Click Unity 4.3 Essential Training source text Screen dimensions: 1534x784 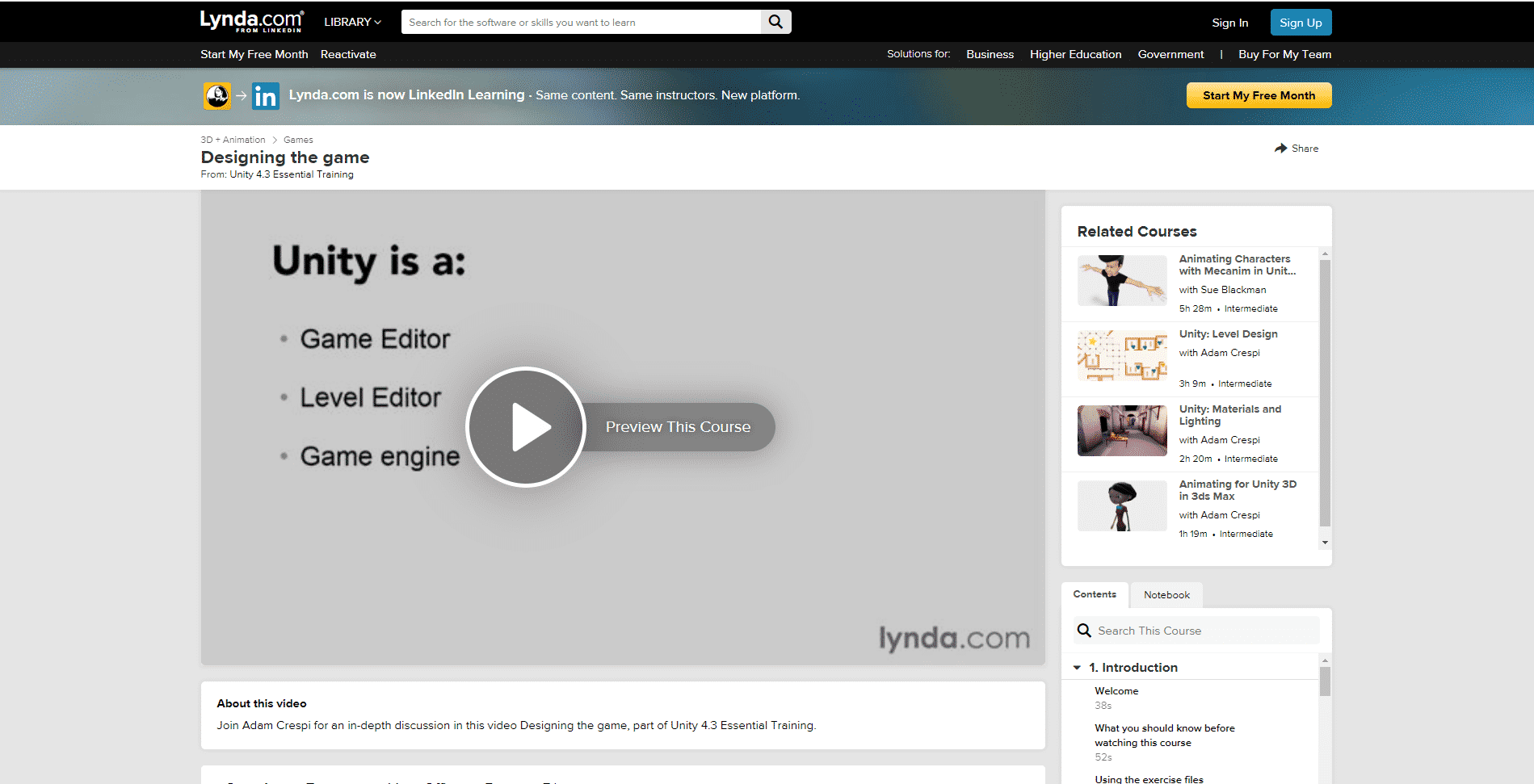(292, 174)
